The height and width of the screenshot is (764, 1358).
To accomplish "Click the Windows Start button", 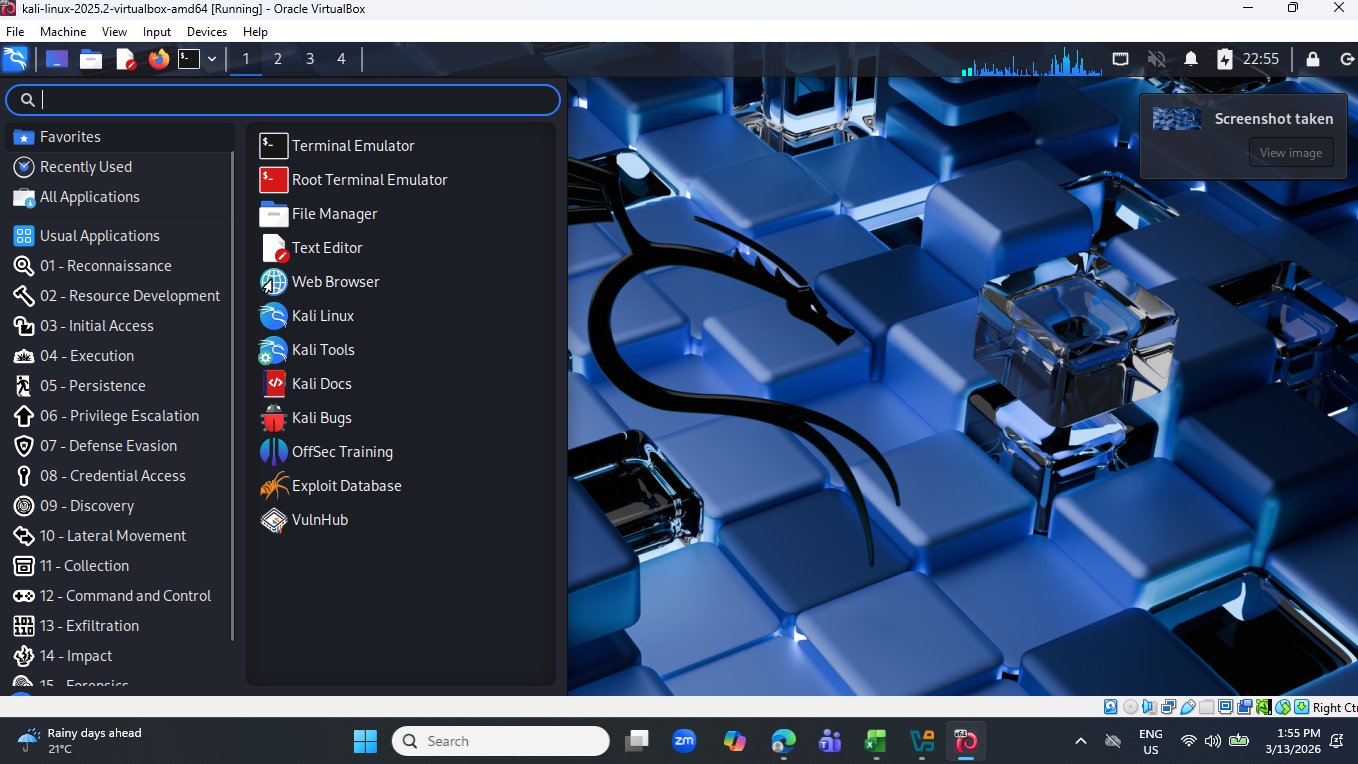I will click(x=365, y=741).
